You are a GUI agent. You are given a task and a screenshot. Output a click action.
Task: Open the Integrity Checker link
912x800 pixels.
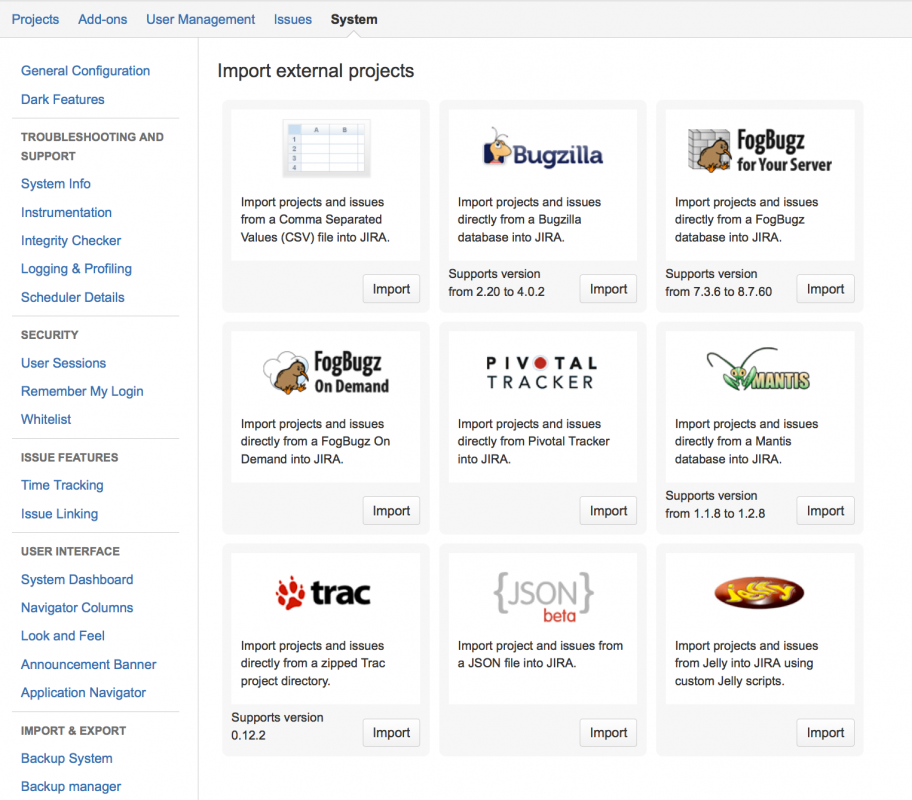[x=71, y=241]
